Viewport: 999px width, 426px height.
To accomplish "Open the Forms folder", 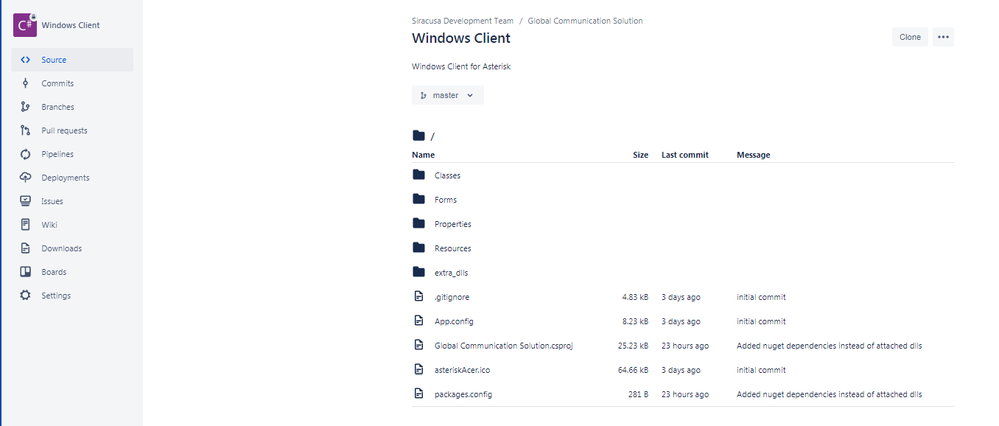I will point(445,200).
